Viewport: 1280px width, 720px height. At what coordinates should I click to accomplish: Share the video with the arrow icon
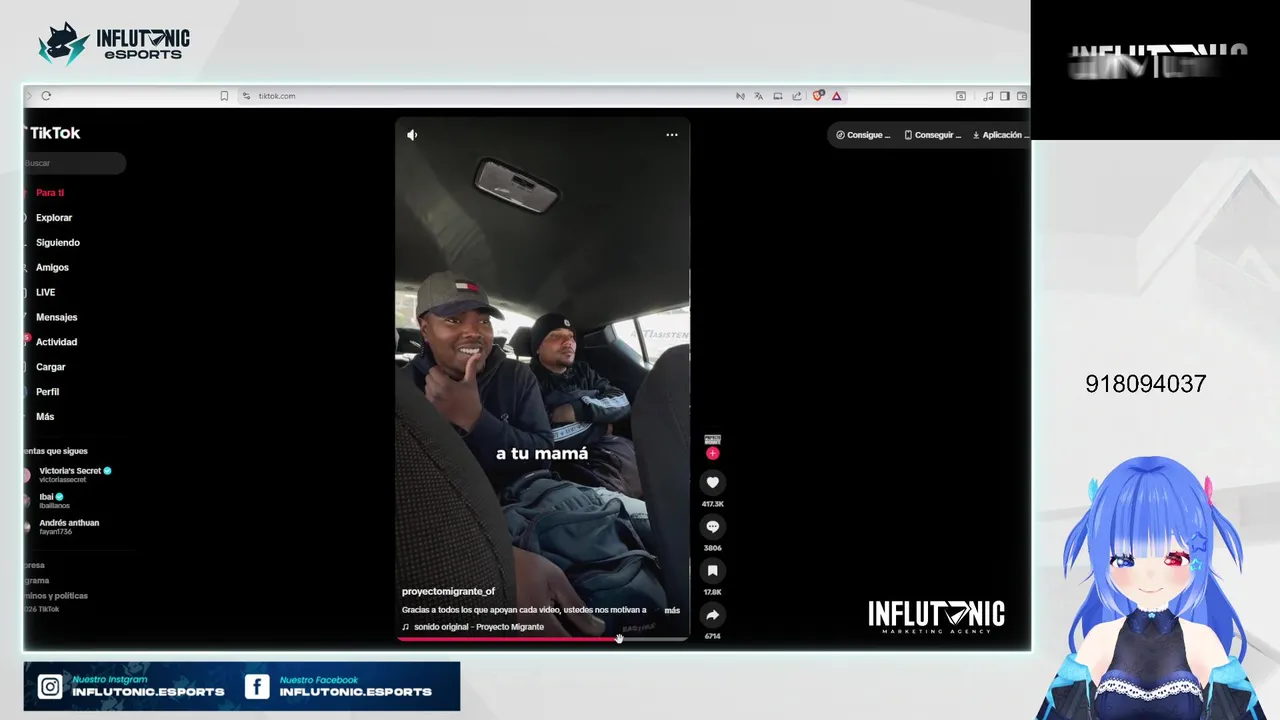[713, 615]
